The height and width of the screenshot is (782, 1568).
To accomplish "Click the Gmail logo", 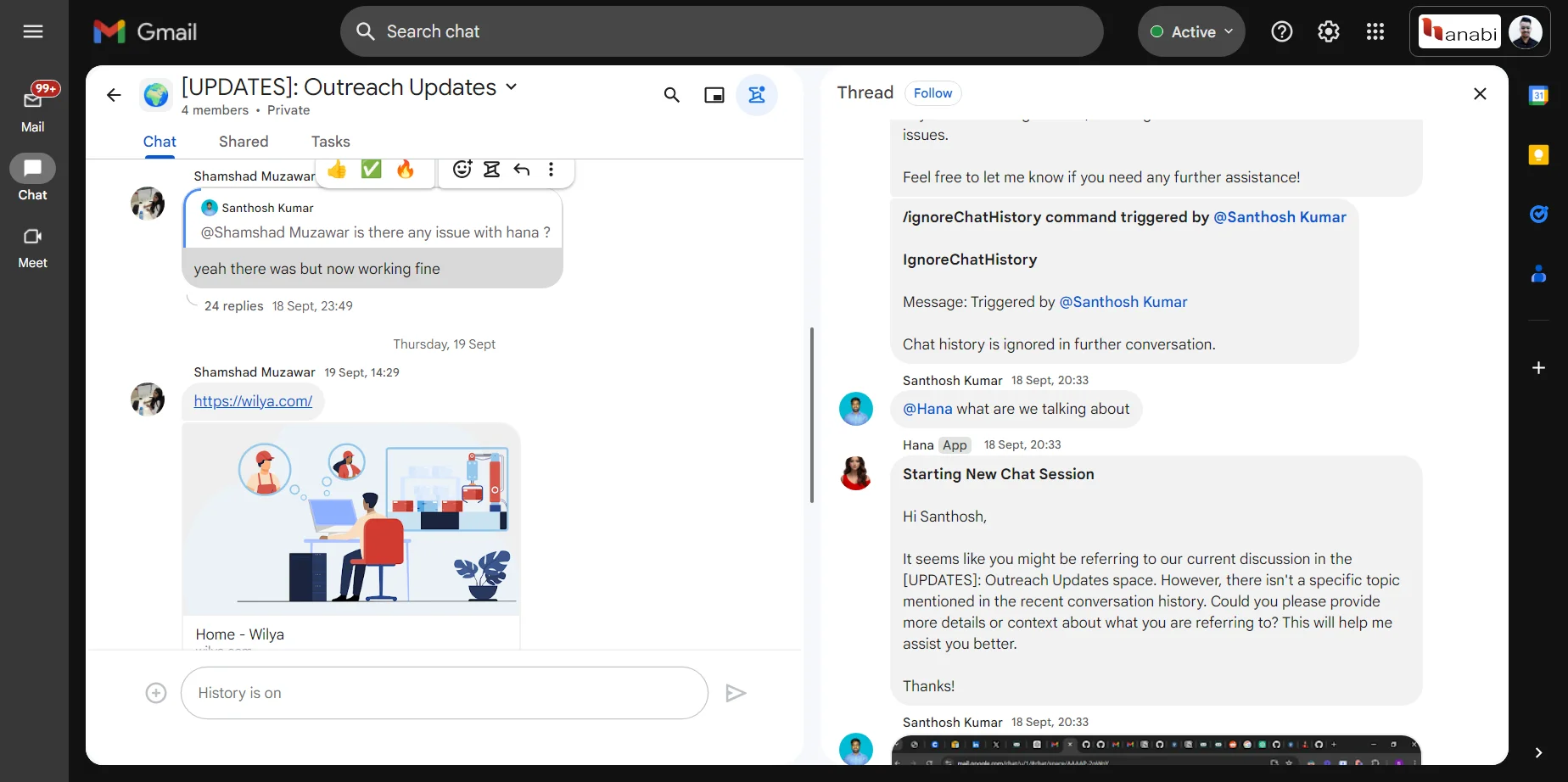I will (145, 31).
